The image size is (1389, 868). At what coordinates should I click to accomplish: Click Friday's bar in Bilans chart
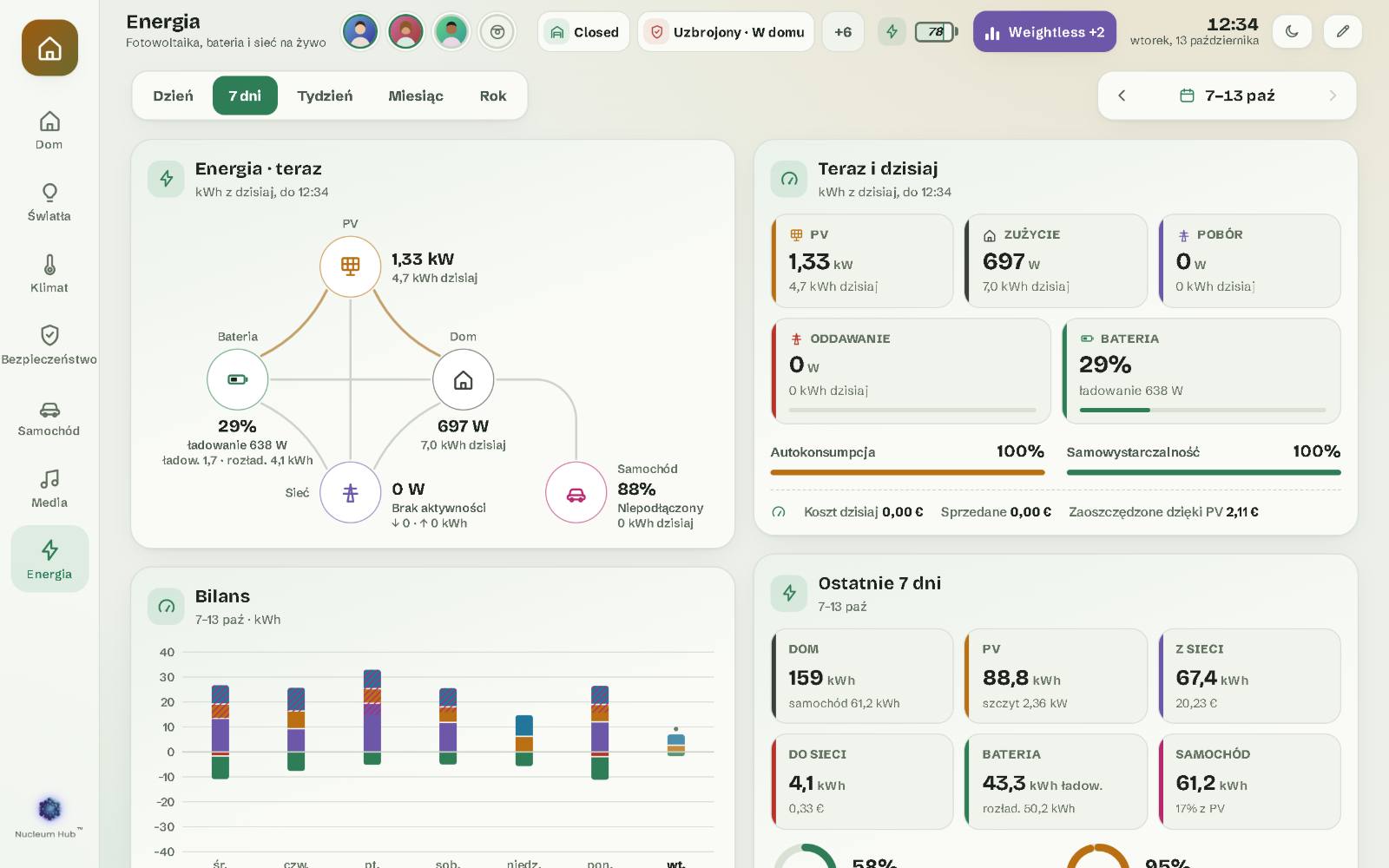point(372,717)
